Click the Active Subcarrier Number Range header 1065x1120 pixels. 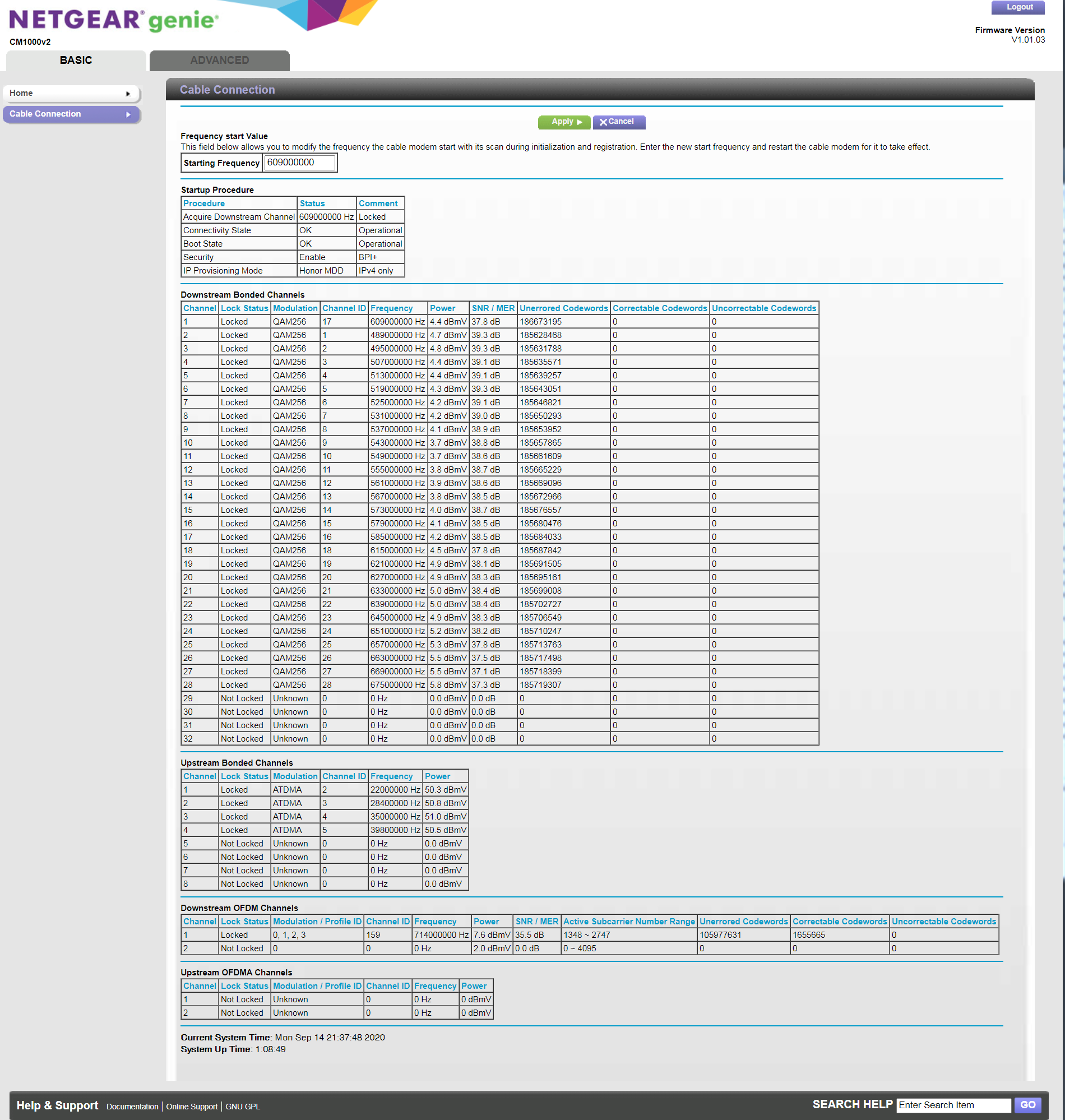[628, 922]
